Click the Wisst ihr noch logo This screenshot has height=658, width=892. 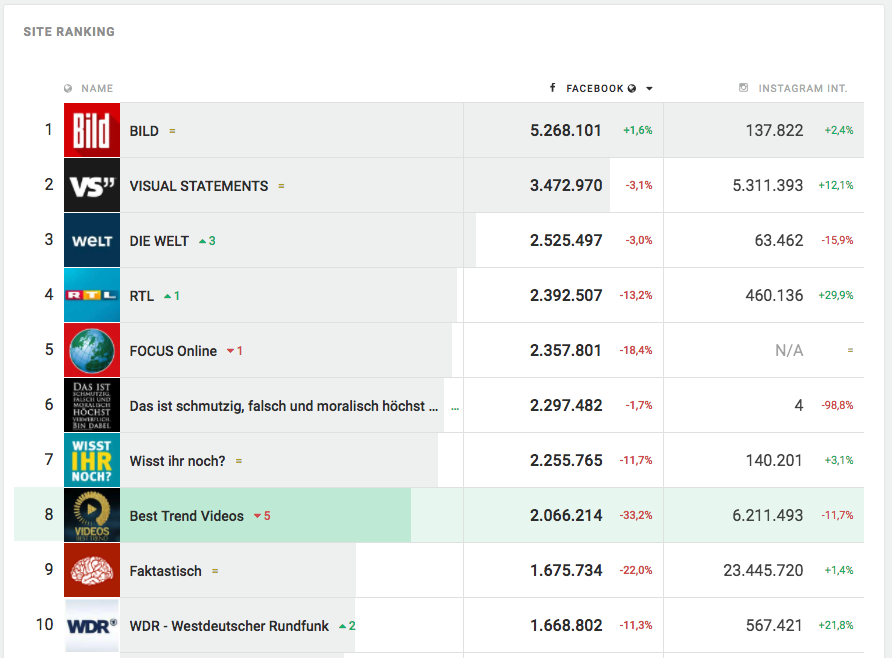click(92, 461)
